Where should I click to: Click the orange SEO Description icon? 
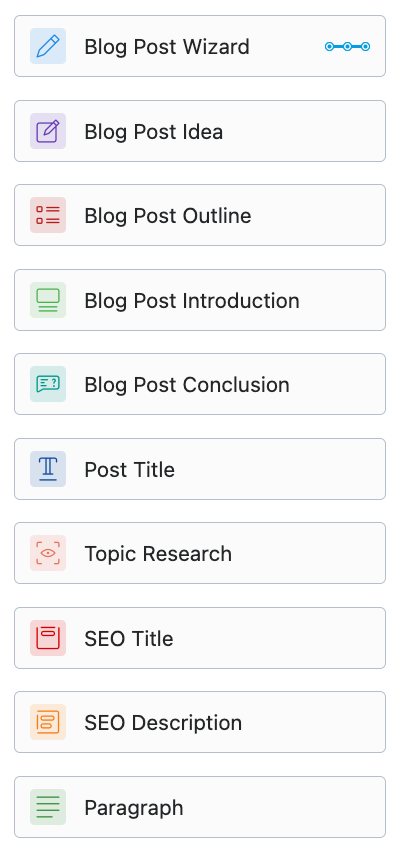(48, 722)
